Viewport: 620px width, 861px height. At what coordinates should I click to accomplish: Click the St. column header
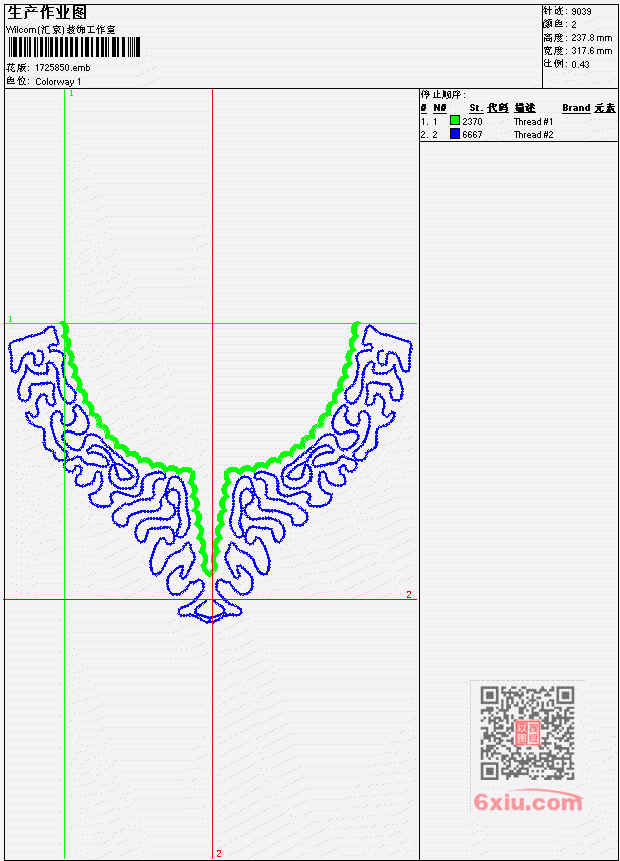[x=476, y=108]
